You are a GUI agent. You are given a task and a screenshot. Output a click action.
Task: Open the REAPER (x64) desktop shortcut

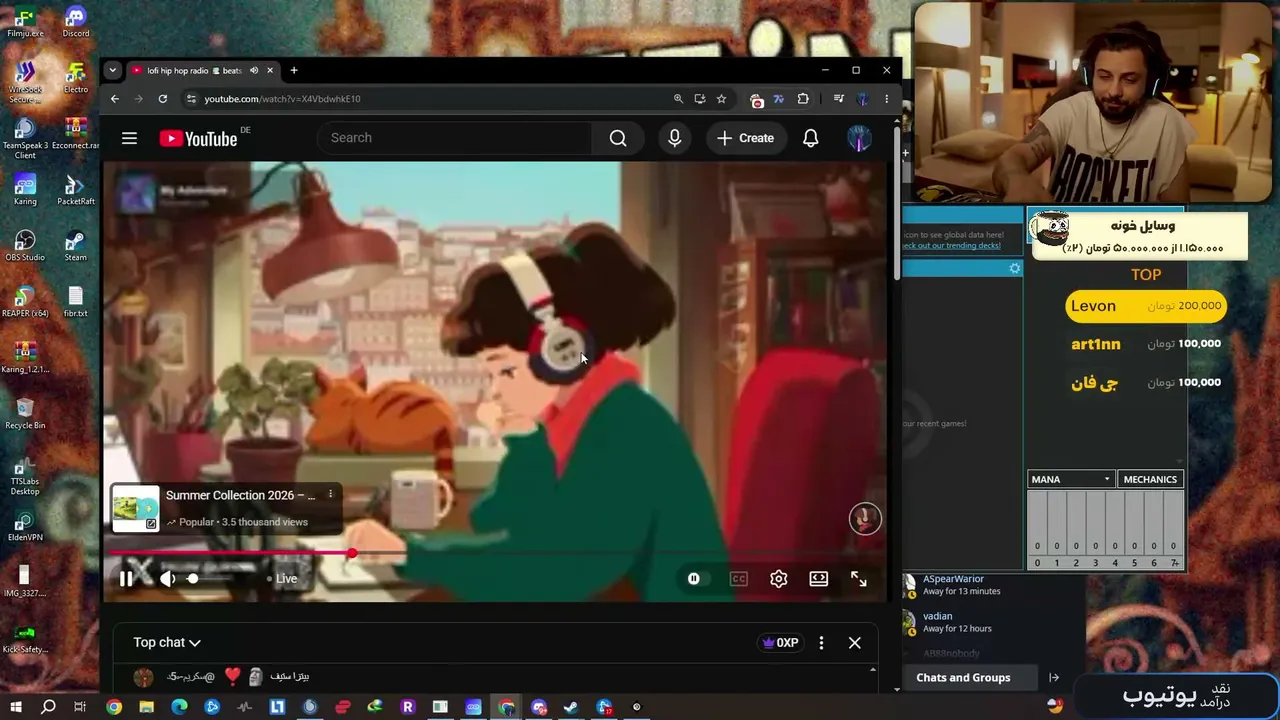pos(25,301)
